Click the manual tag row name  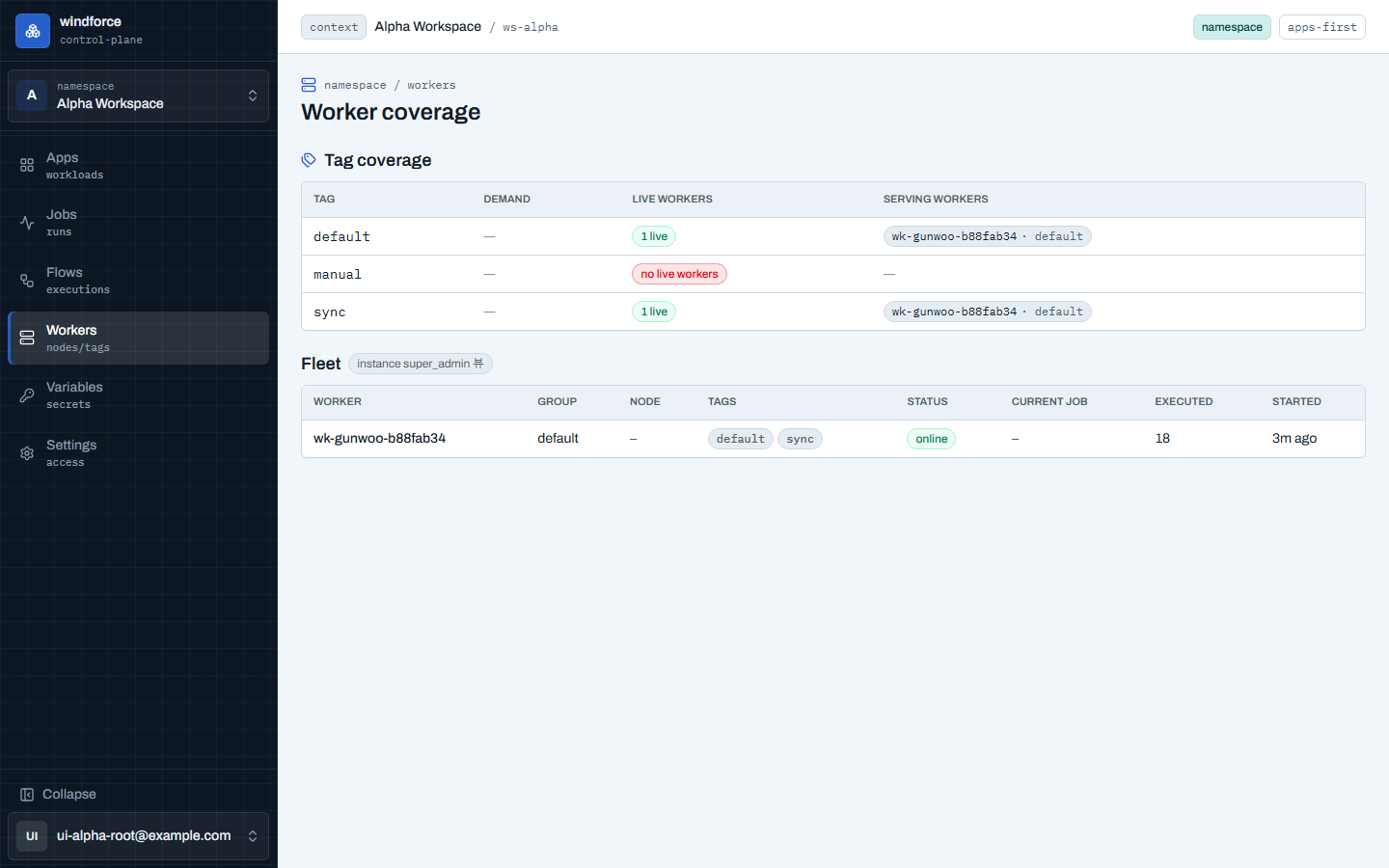click(x=338, y=275)
